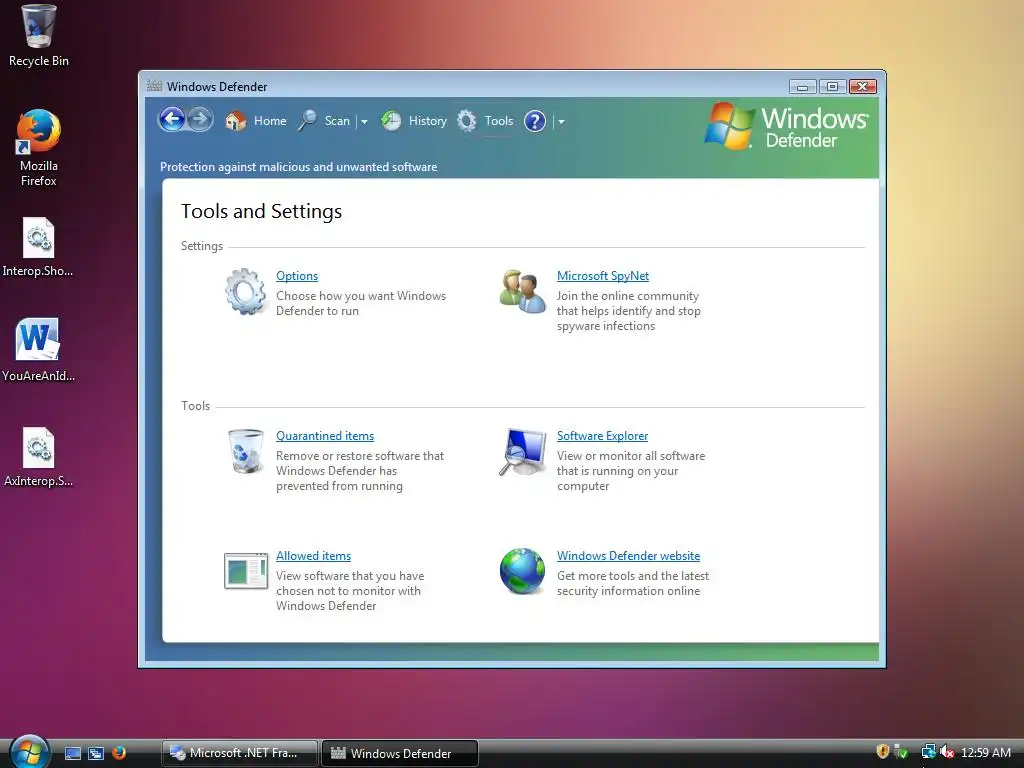Open the History clock icon

391,121
